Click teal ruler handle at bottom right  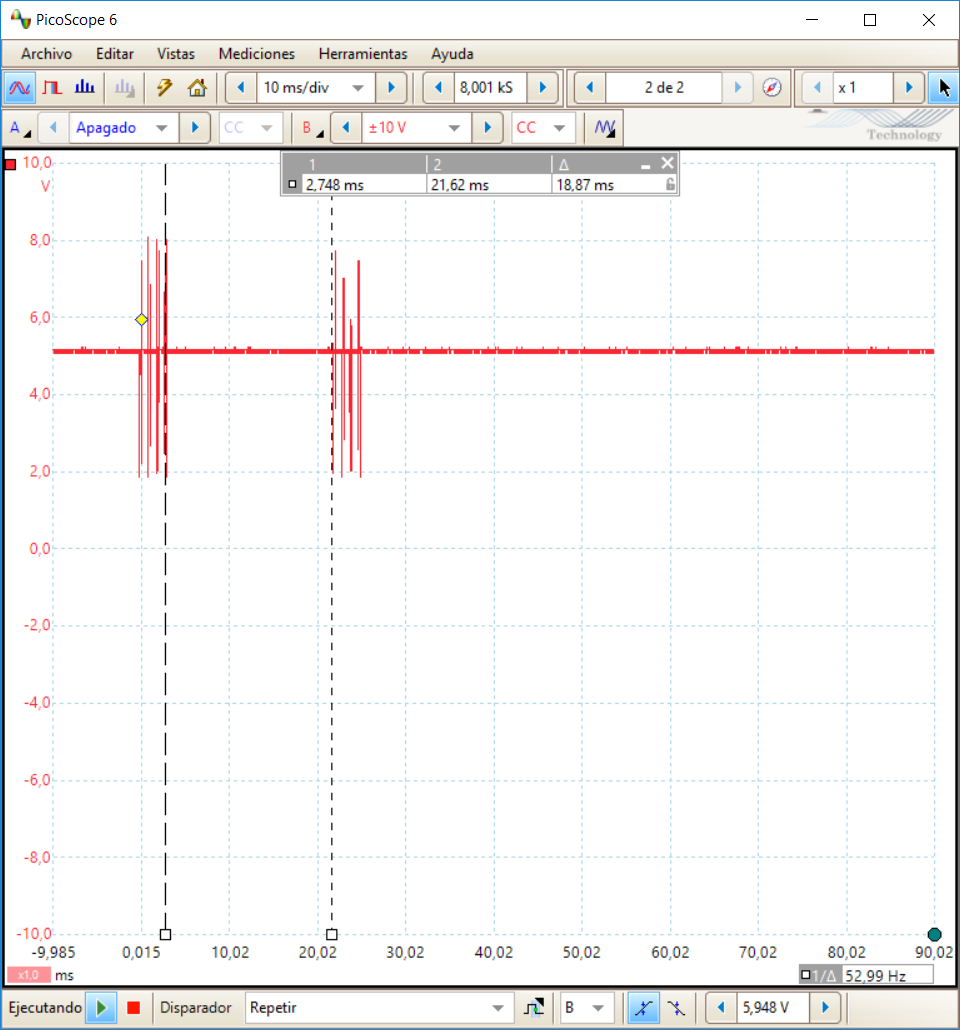(x=934, y=934)
